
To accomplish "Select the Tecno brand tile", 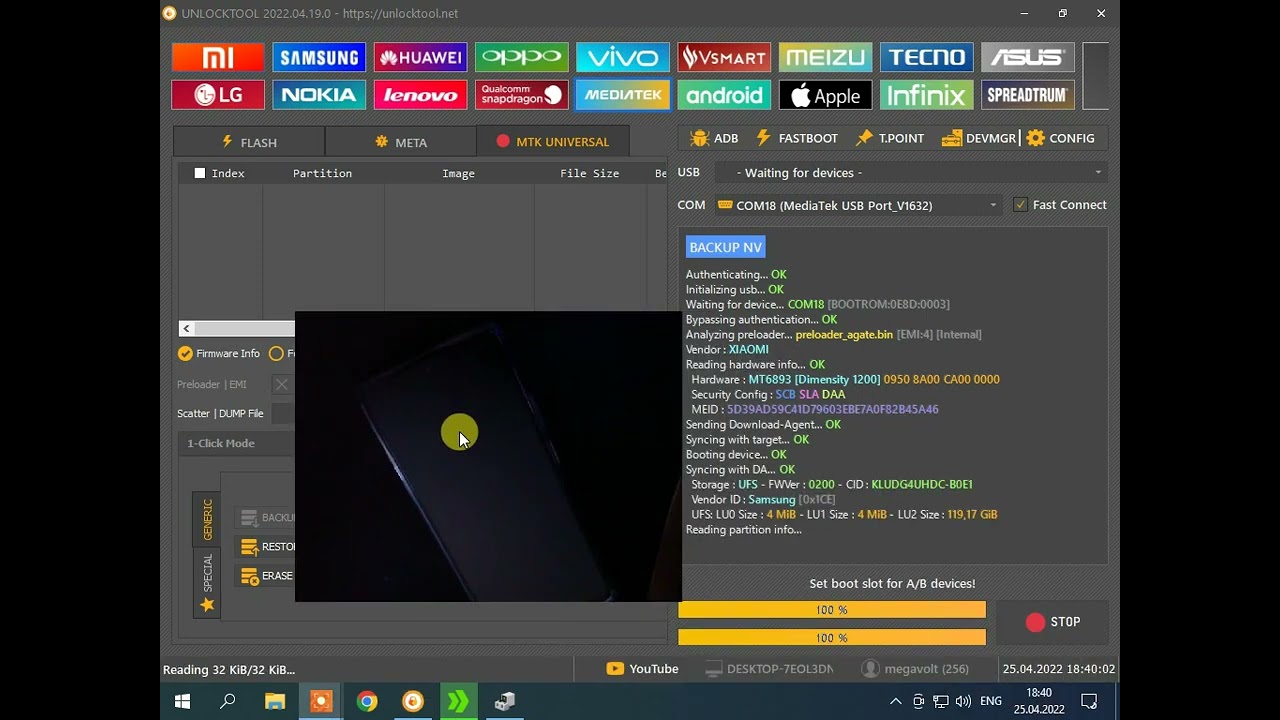I will coord(927,57).
